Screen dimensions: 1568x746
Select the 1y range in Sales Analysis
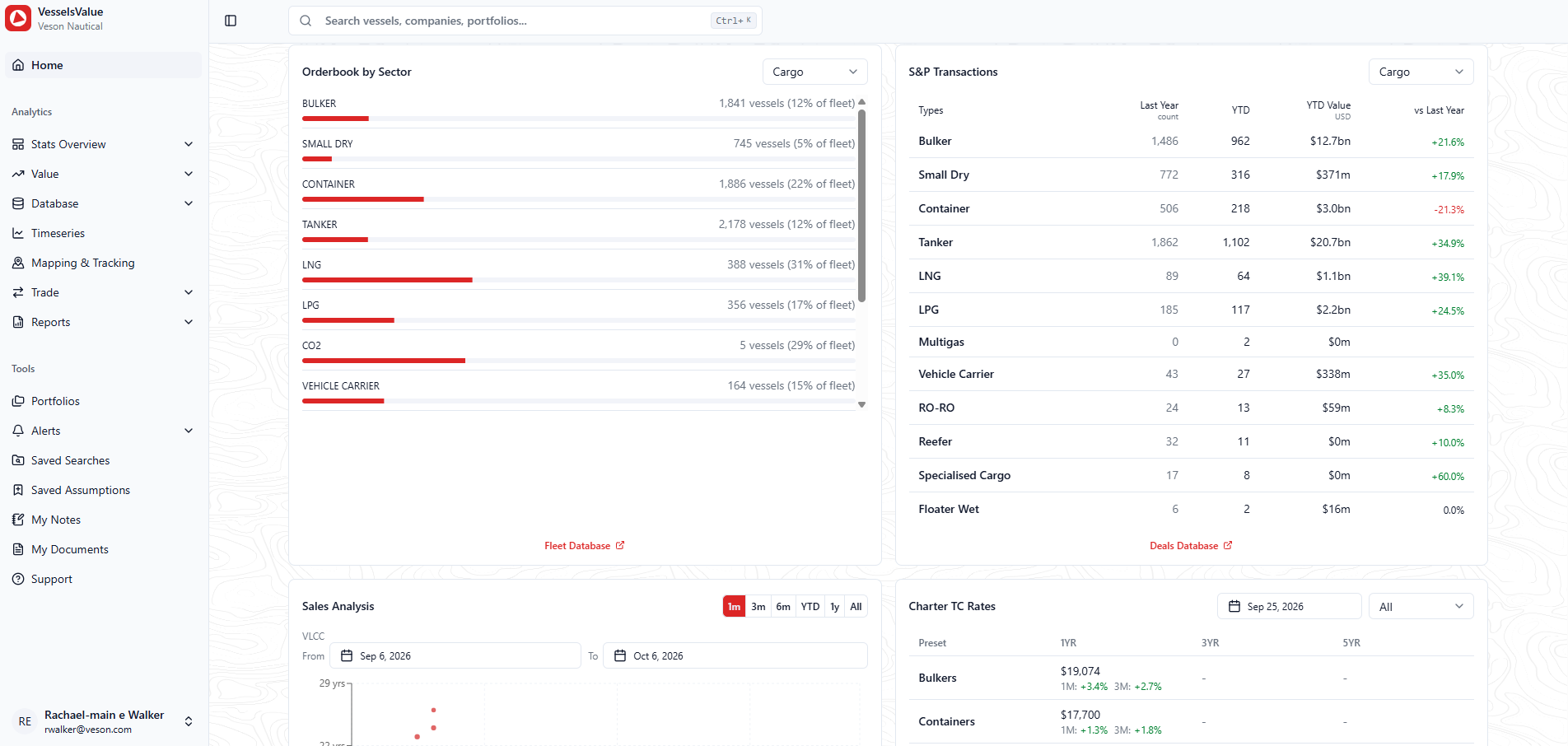[834, 606]
